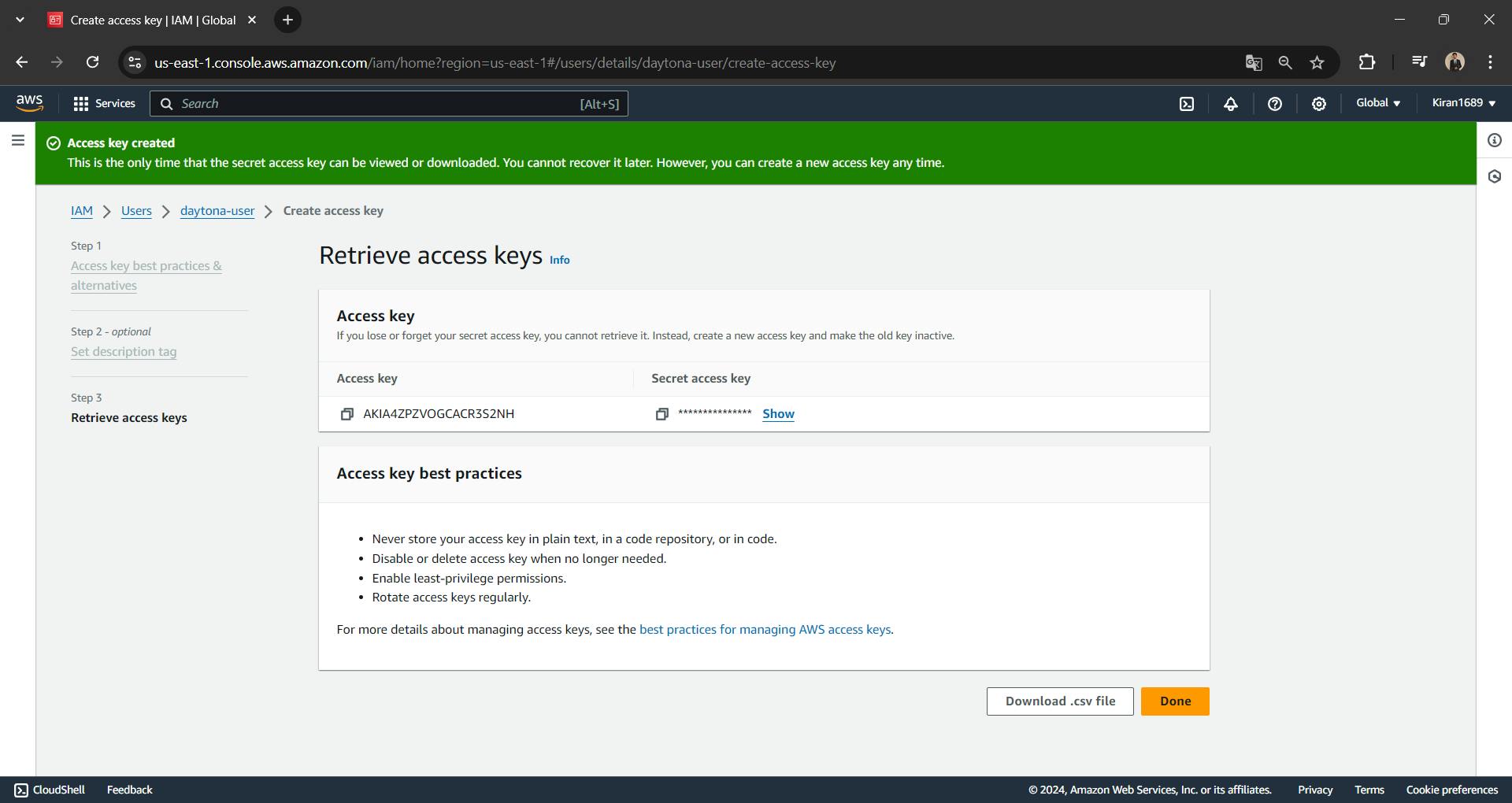Expand the Global region dropdown
Viewport: 1512px width, 803px height.
click(x=1378, y=103)
